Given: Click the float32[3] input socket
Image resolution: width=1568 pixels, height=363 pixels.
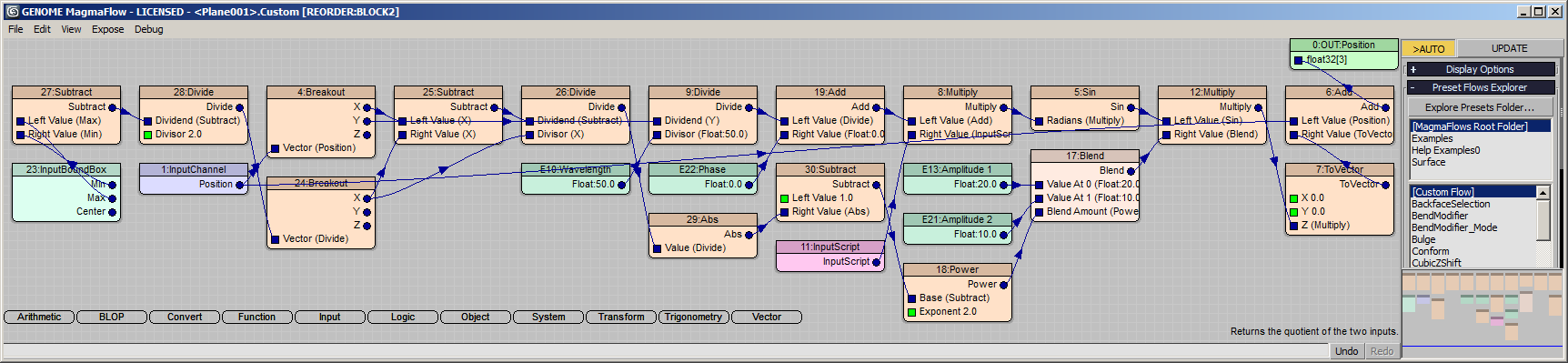Looking at the screenshot, I should pyautogui.click(x=1298, y=61).
